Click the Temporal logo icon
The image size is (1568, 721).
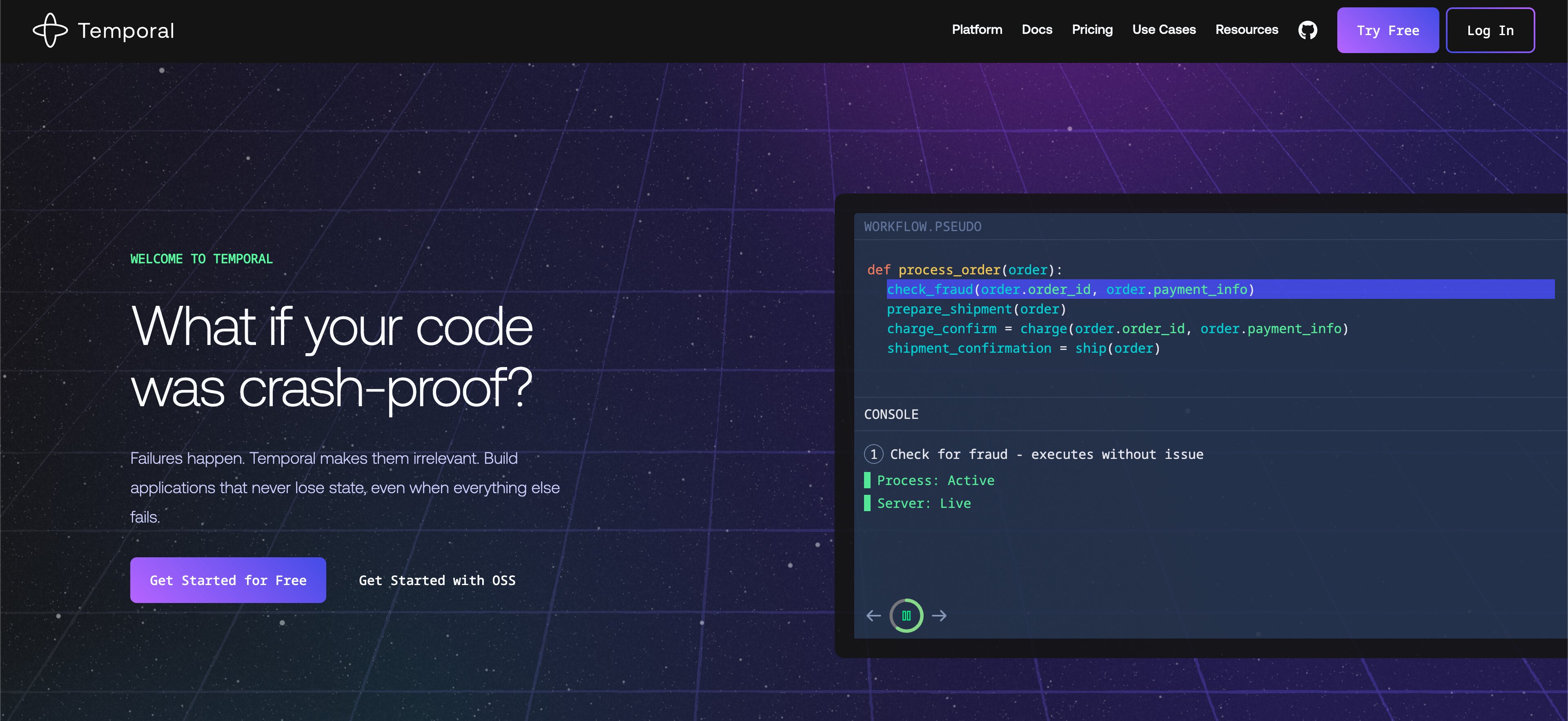pyautogui.click(x=50, y=31)
